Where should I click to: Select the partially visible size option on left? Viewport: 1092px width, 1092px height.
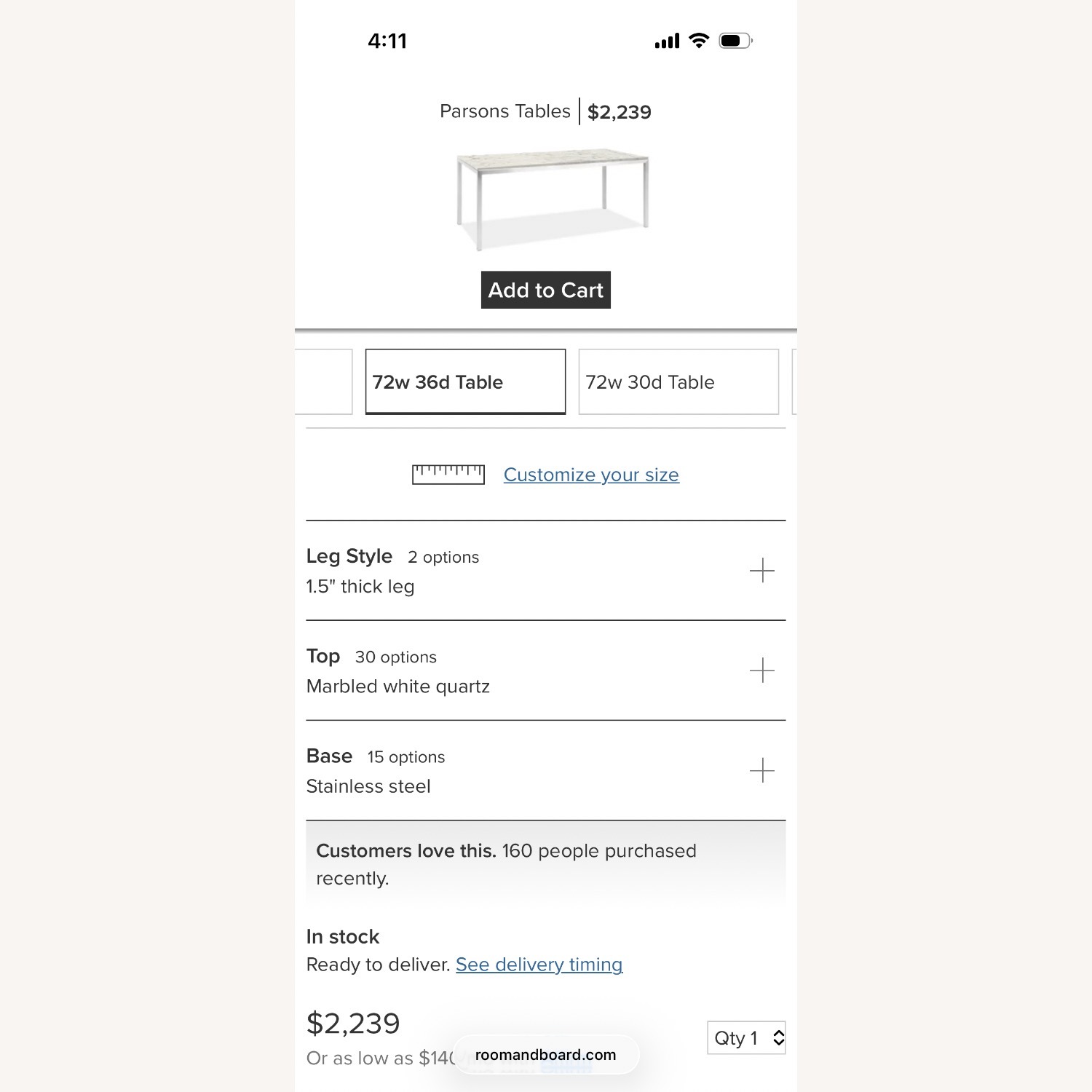point(324,382)
